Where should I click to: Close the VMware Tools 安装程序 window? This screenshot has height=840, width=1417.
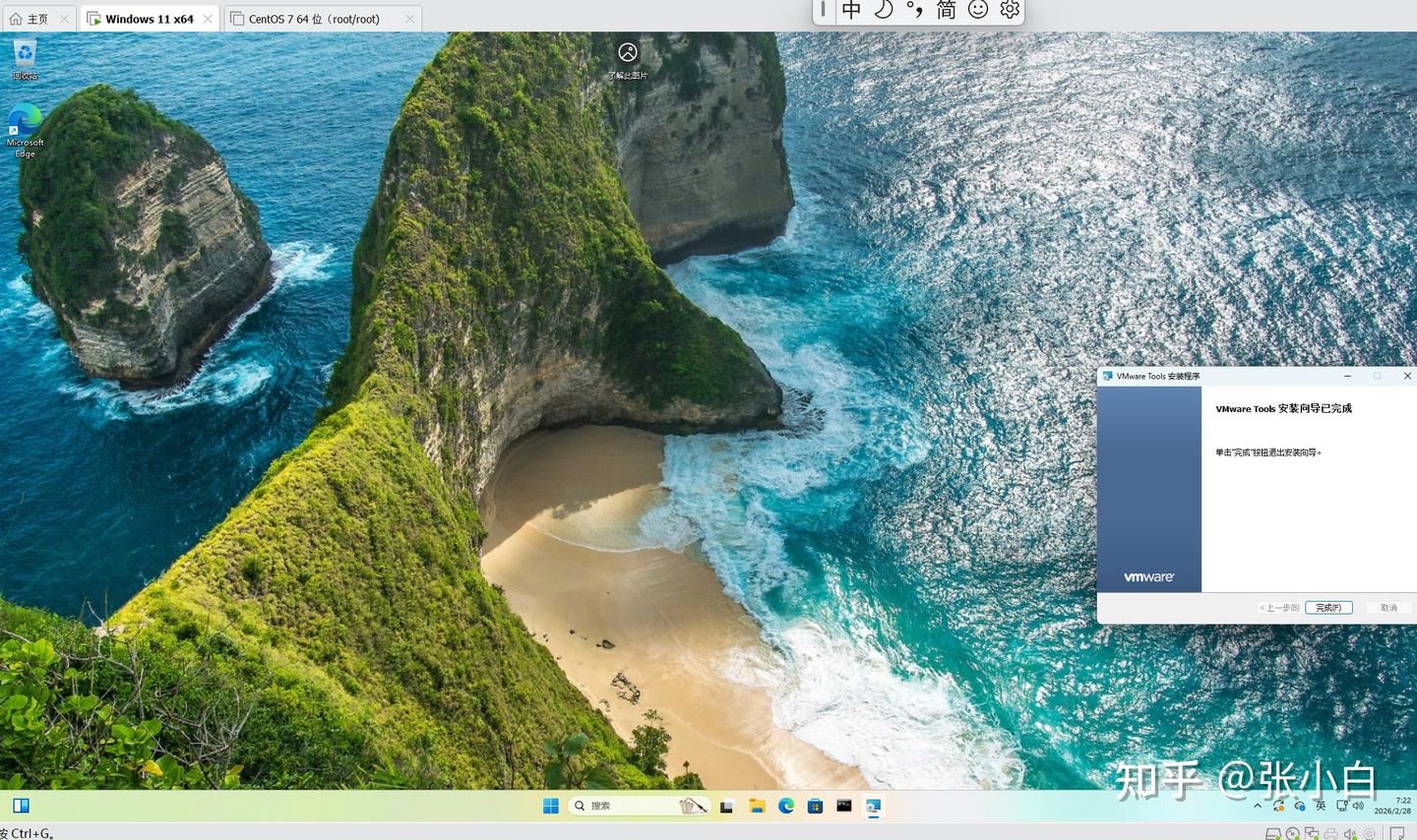tap(1407, 376)
